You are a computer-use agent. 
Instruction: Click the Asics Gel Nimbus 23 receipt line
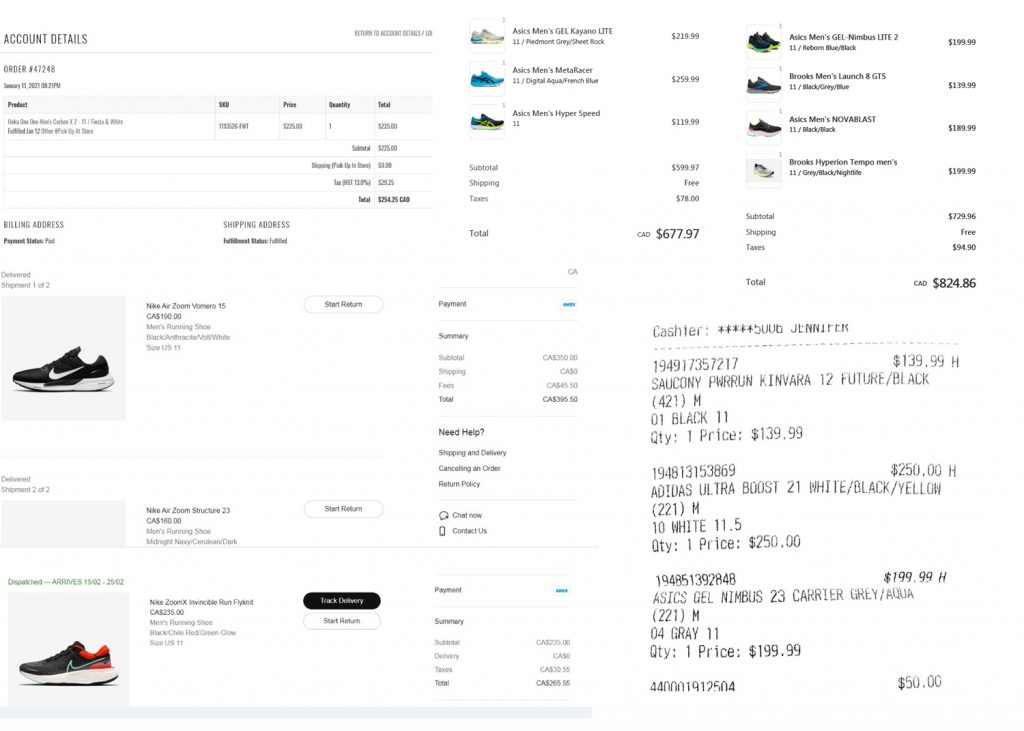click(x=782, y=596)
